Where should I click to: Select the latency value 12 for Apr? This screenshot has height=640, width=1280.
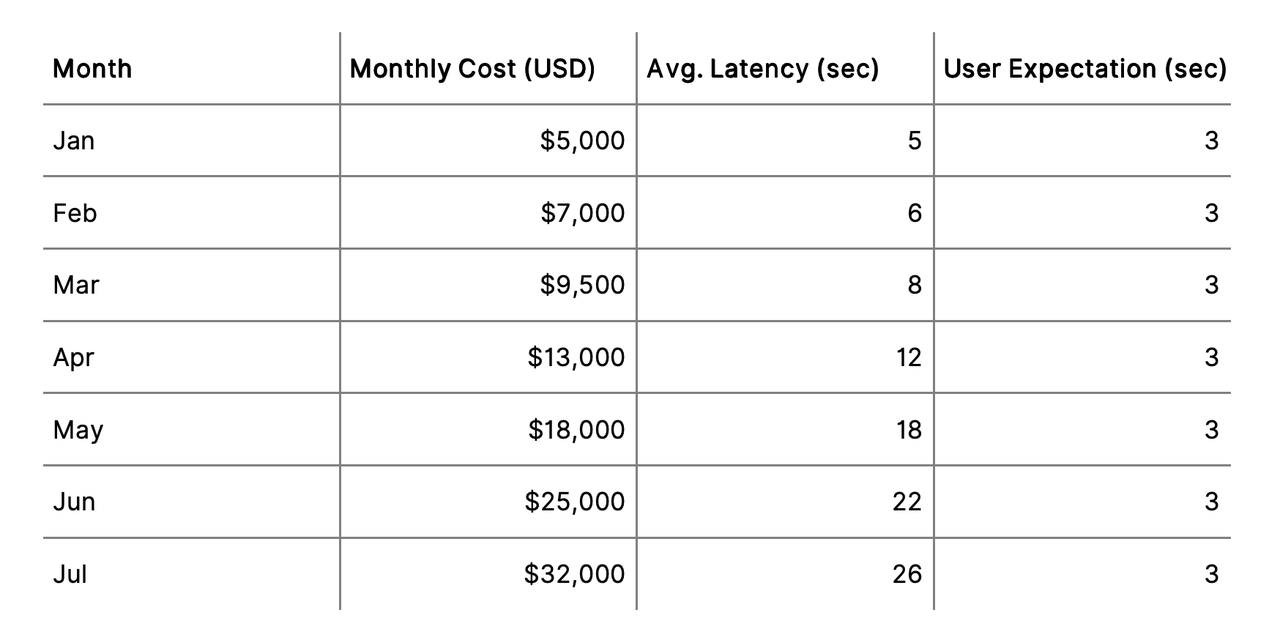[908, 357]
